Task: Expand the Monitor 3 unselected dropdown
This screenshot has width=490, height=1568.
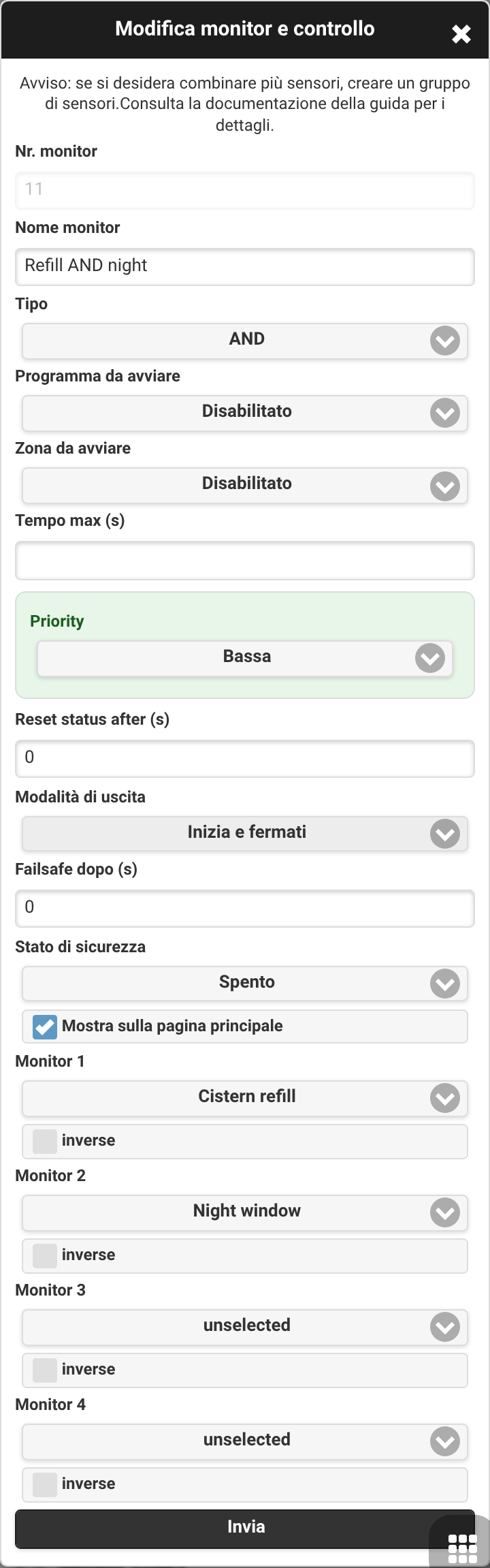Action: coord(245,1326)
